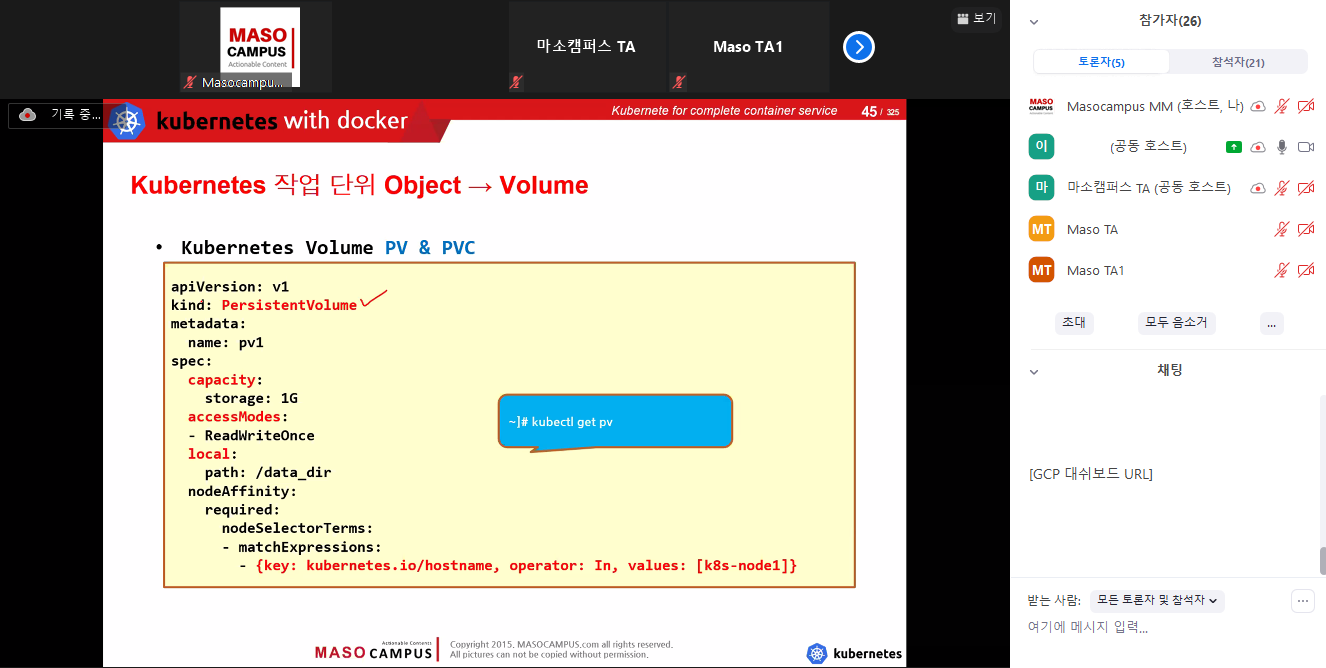Click the co-host video camera icon
This screenshot has height=668, width=1326.
(1305, 147)
